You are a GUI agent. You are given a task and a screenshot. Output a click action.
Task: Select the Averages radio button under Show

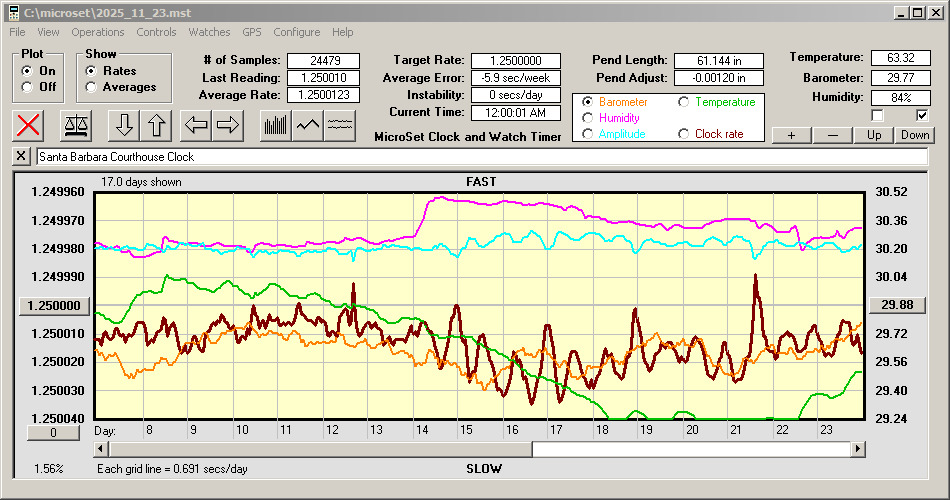pyautogui.click(x=91, y=87)
